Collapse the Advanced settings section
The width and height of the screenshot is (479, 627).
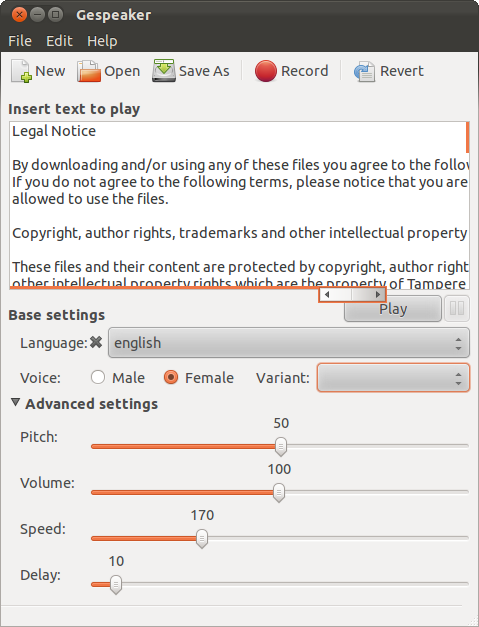pos(16,402)
